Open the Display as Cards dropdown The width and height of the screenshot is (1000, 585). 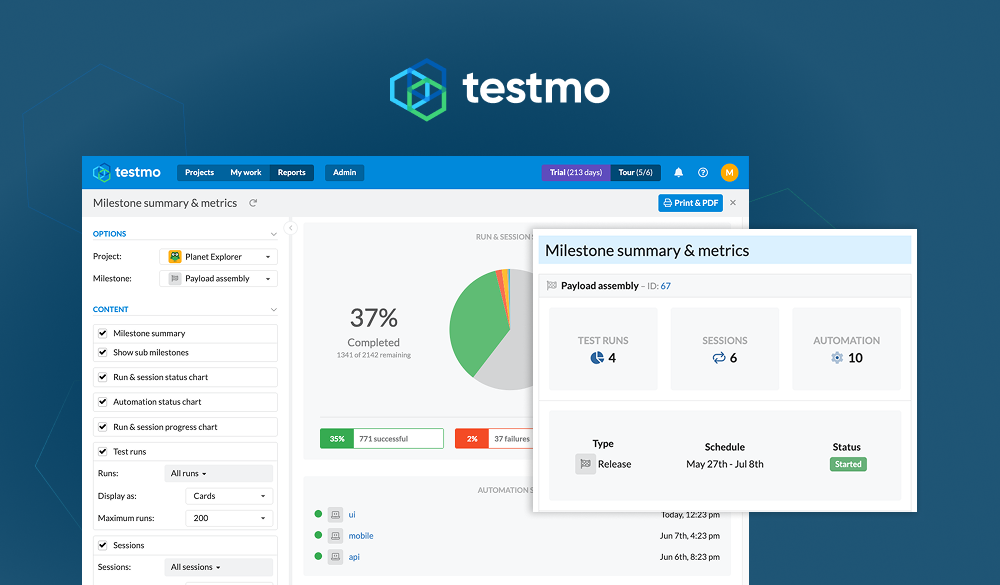point(229,496)
